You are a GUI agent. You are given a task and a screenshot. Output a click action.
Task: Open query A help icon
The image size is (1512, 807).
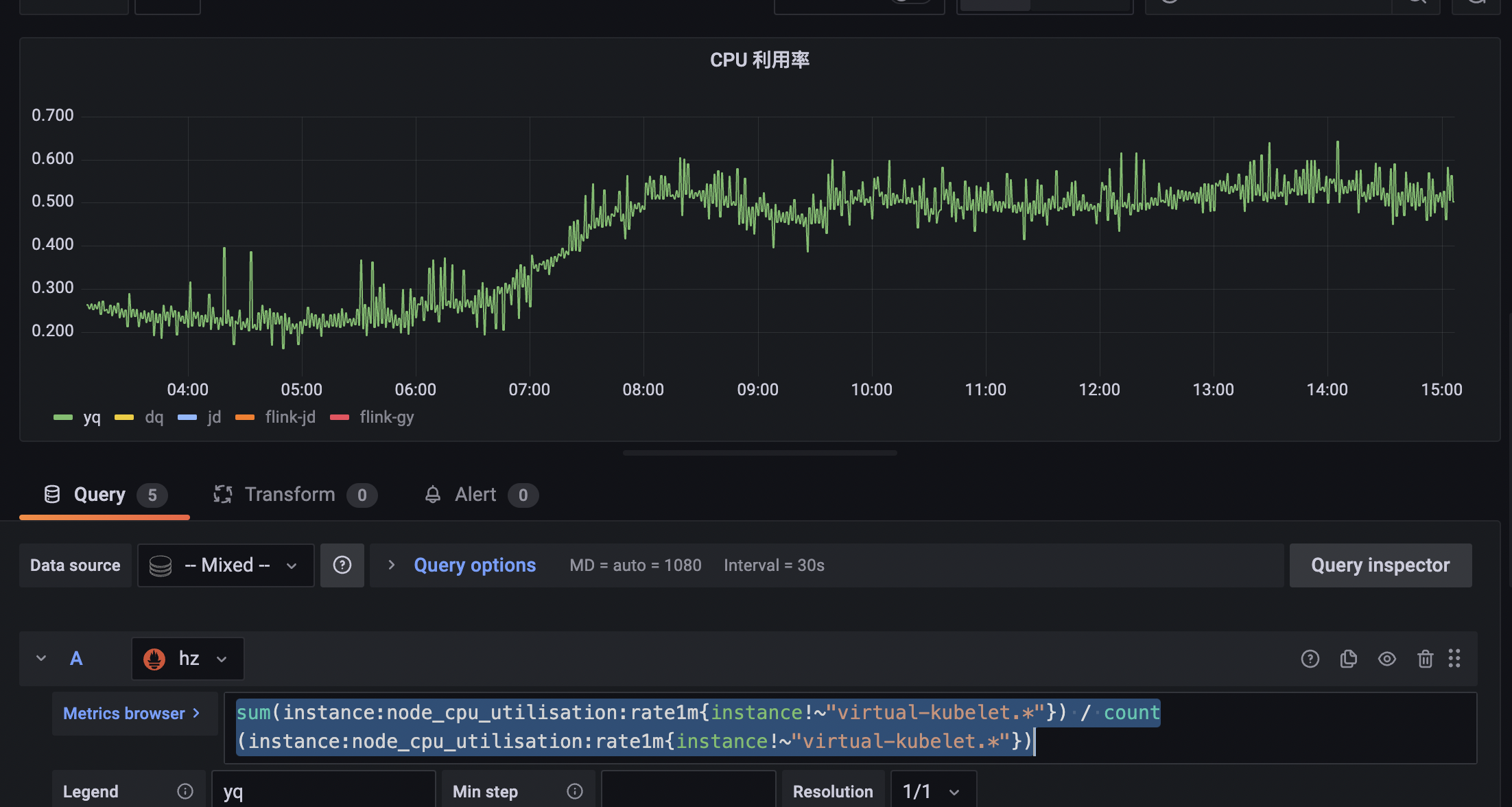point(1310,659)
